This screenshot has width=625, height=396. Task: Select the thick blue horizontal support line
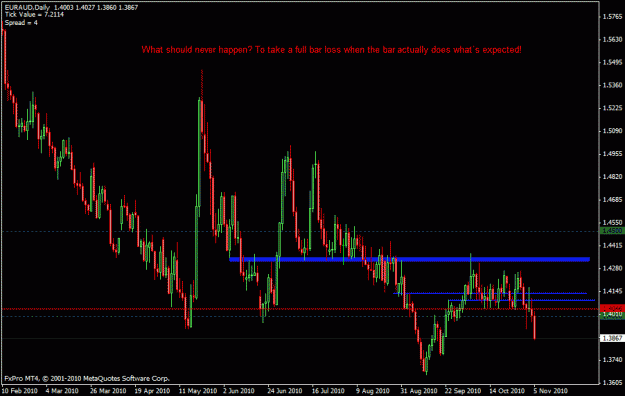(409, 260)
